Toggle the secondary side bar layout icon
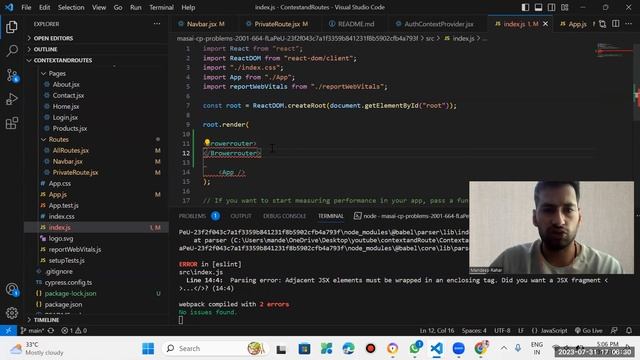The height and width of the screenshot is (360, 640). [x=551, y=7]
